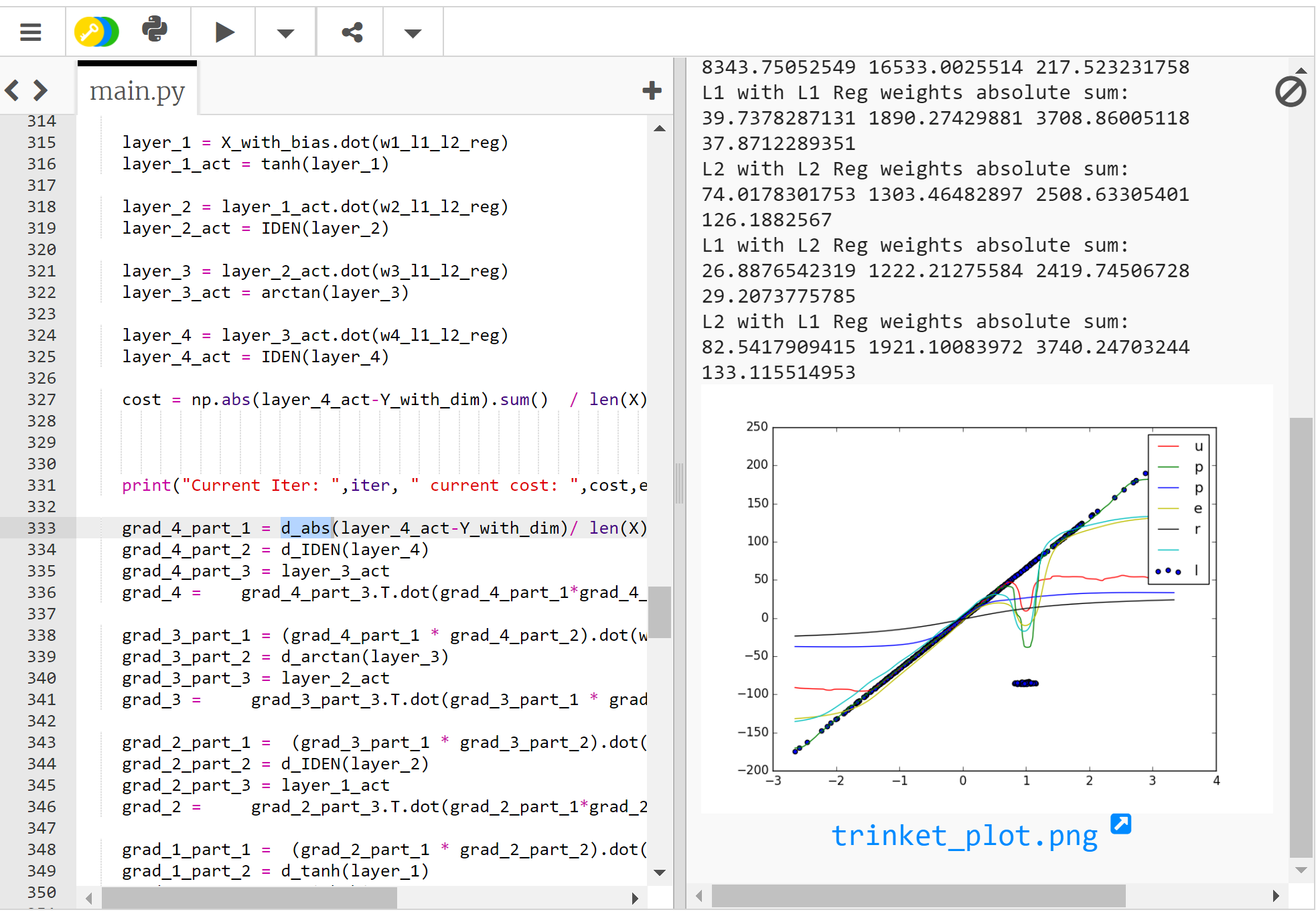The width and height of the screenshot is (1316, 914).
Task: Click the stop/clear output icon
Action: tap(1291, 92)
